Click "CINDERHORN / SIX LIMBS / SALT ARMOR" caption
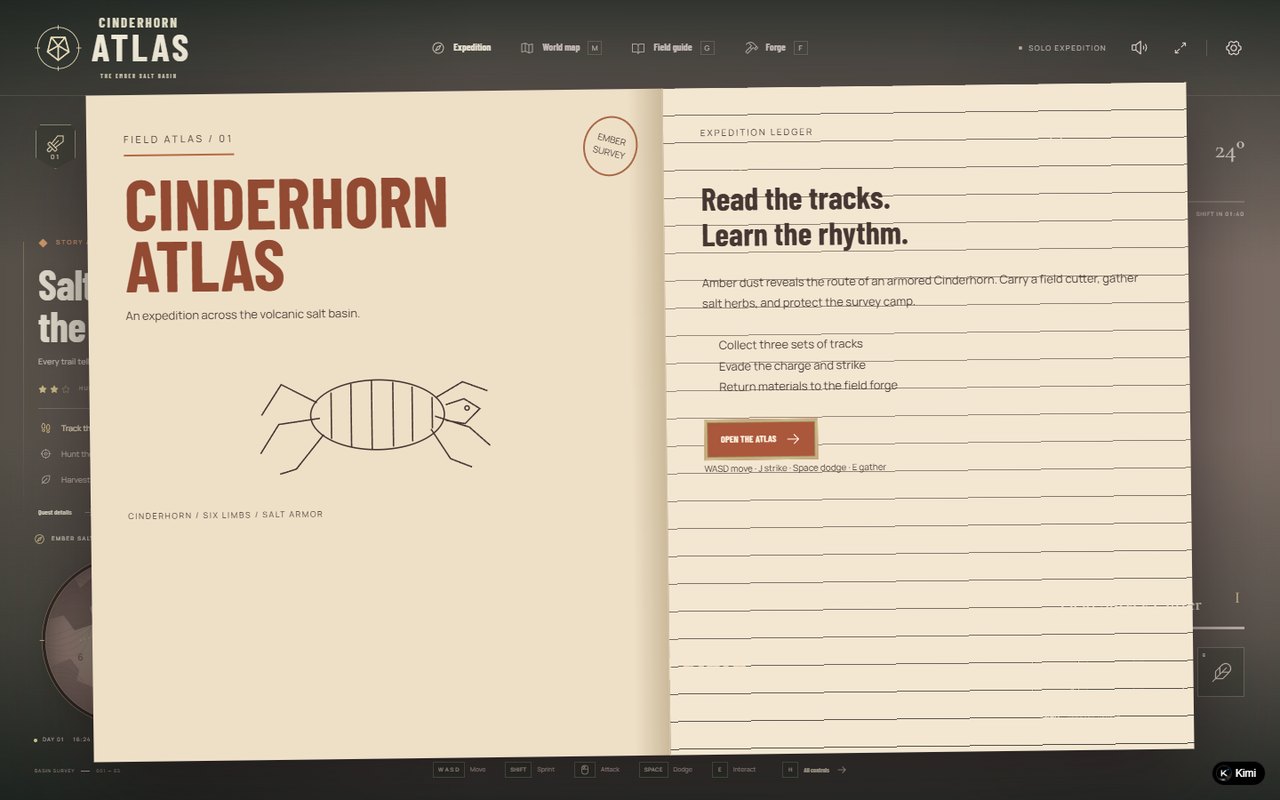1280x800 pixels. click(x=225, y=515)
